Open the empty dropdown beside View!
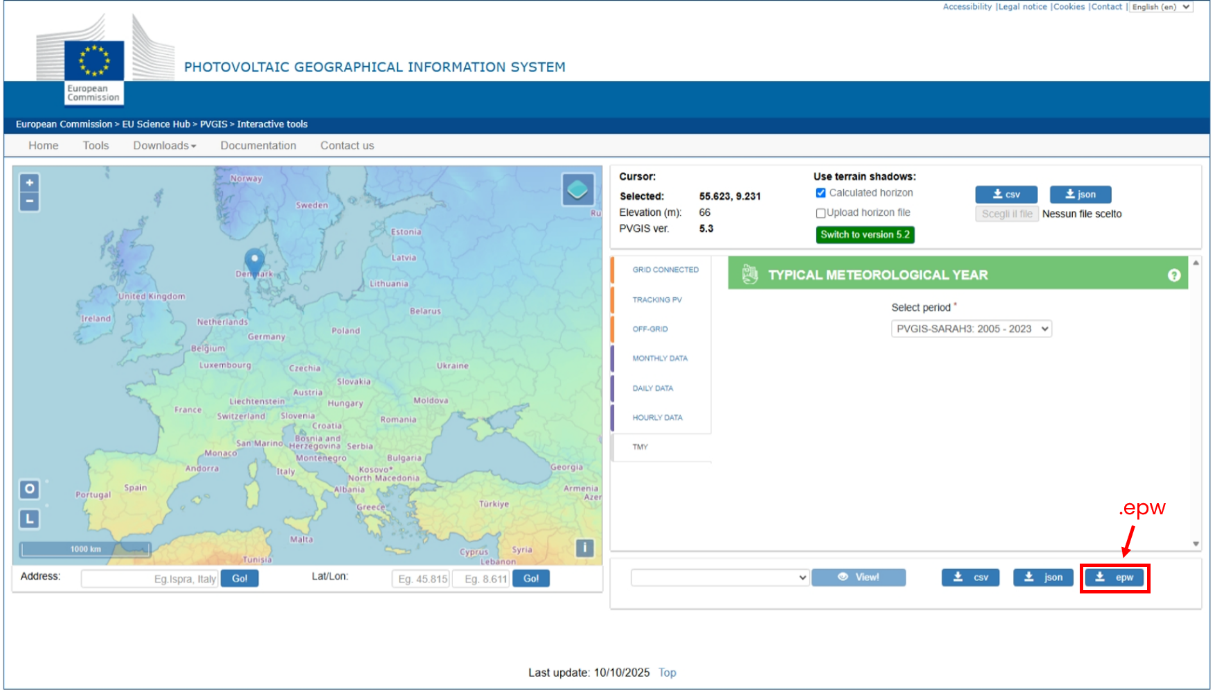The width and height of the screenshot is (1213, 692). pos(719,577)
